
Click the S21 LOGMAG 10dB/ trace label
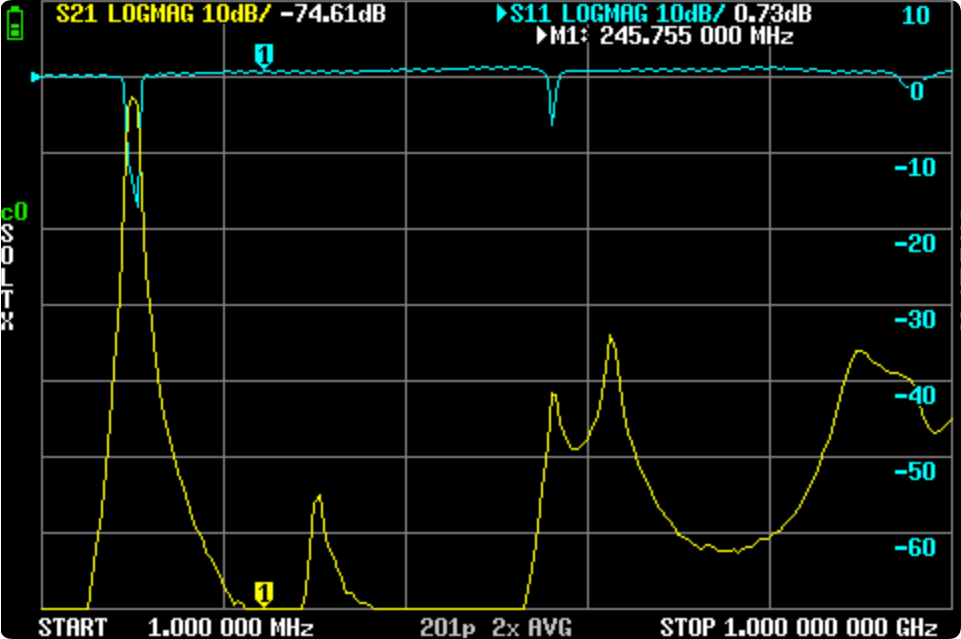tap(162, 13)
